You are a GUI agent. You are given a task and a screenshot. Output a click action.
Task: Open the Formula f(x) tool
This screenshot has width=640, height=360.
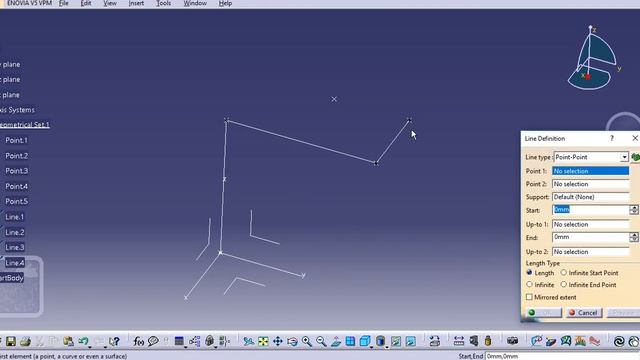tap(138, 341)
